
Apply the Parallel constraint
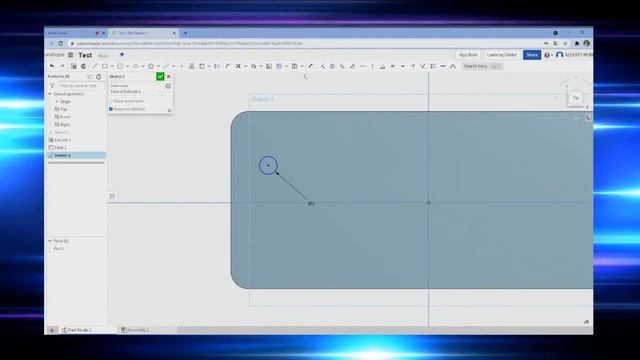click(x=342, y=66)
